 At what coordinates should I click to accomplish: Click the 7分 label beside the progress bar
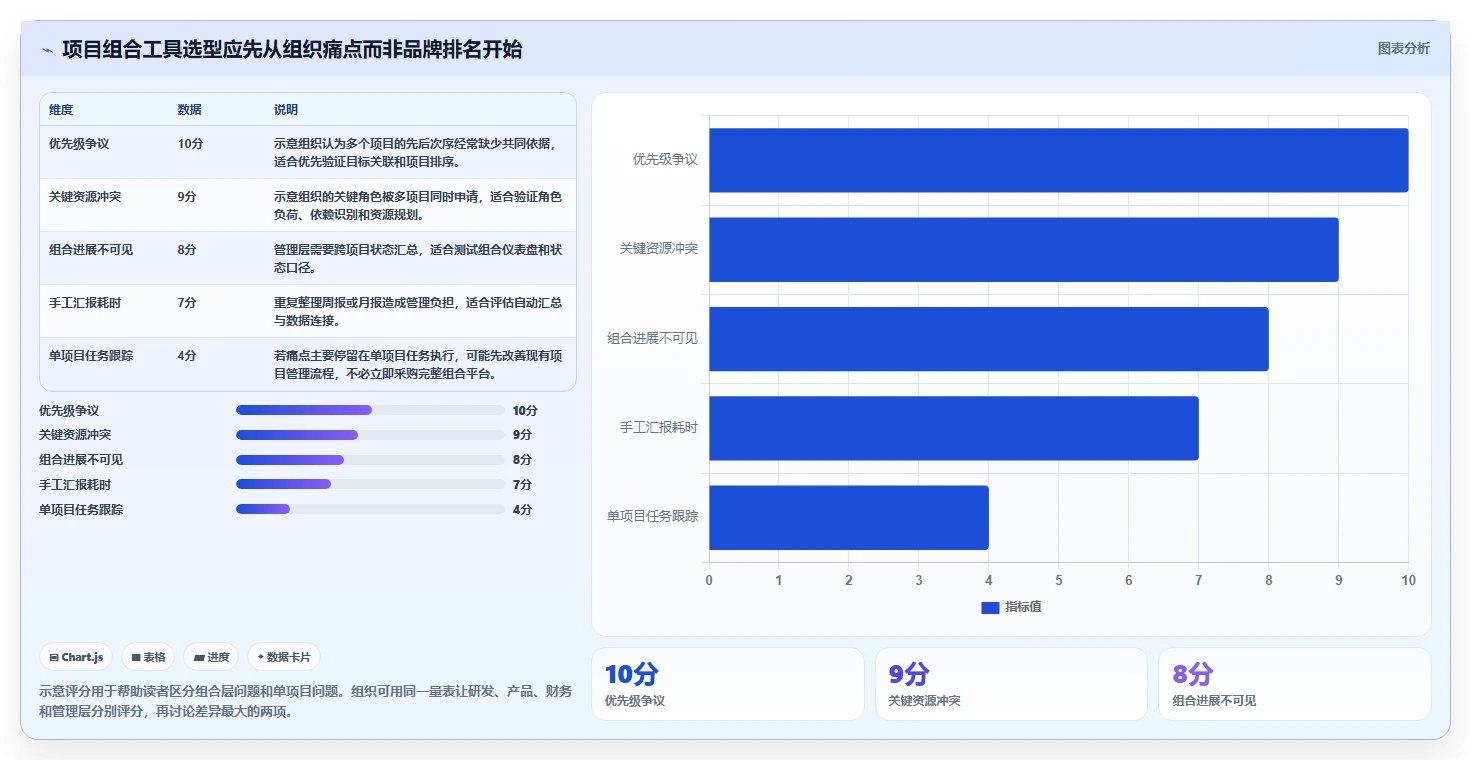(x=522, y=484)
